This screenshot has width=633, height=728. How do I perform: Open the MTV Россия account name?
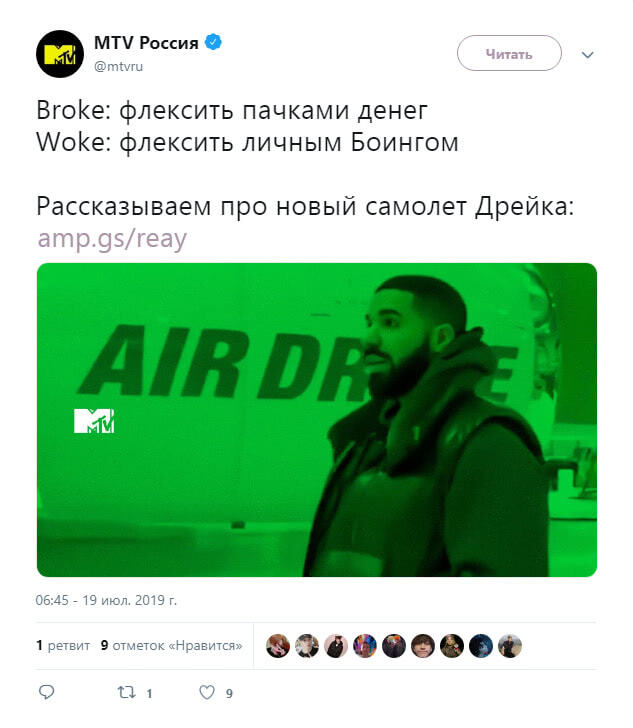tap(146, 43)
